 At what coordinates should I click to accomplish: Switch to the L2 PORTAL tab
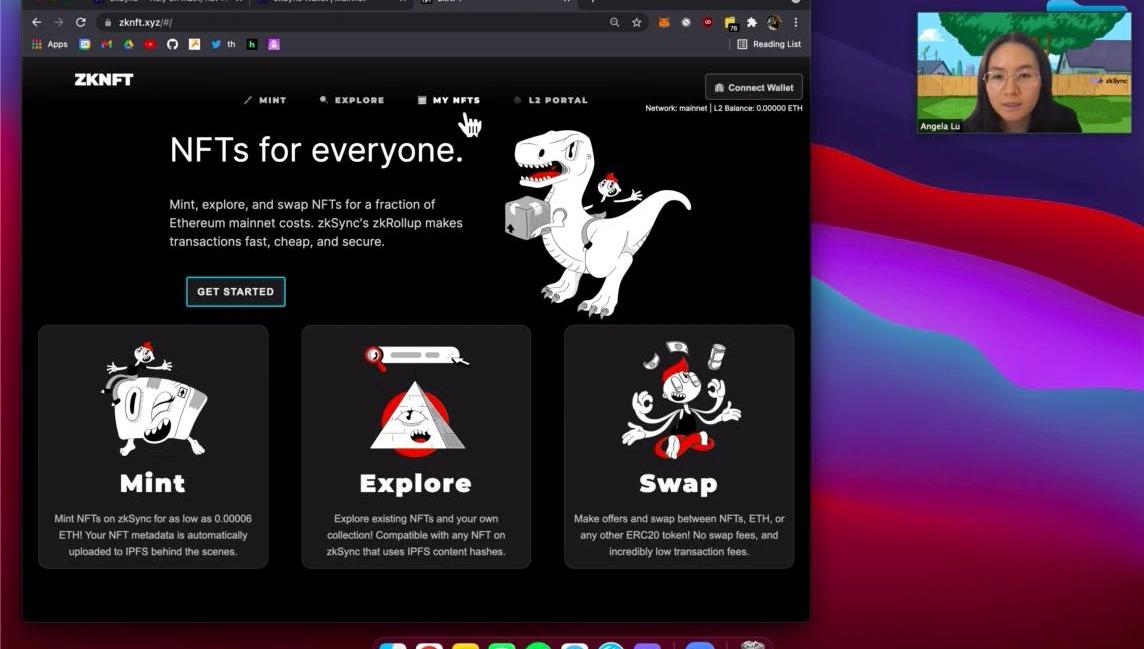(x=551, y=100)
